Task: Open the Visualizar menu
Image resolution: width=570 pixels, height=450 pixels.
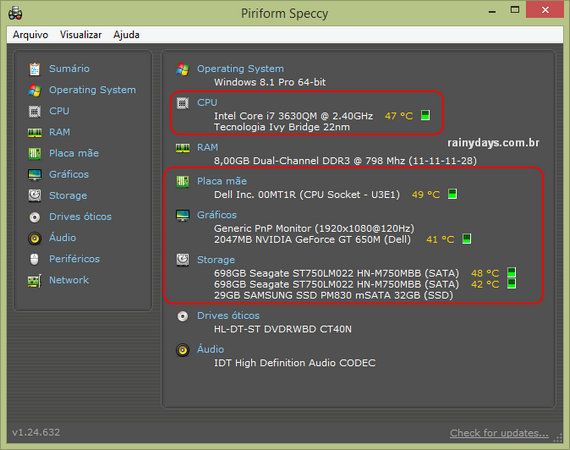Action: pyautogui.click(x=81, y=35)
